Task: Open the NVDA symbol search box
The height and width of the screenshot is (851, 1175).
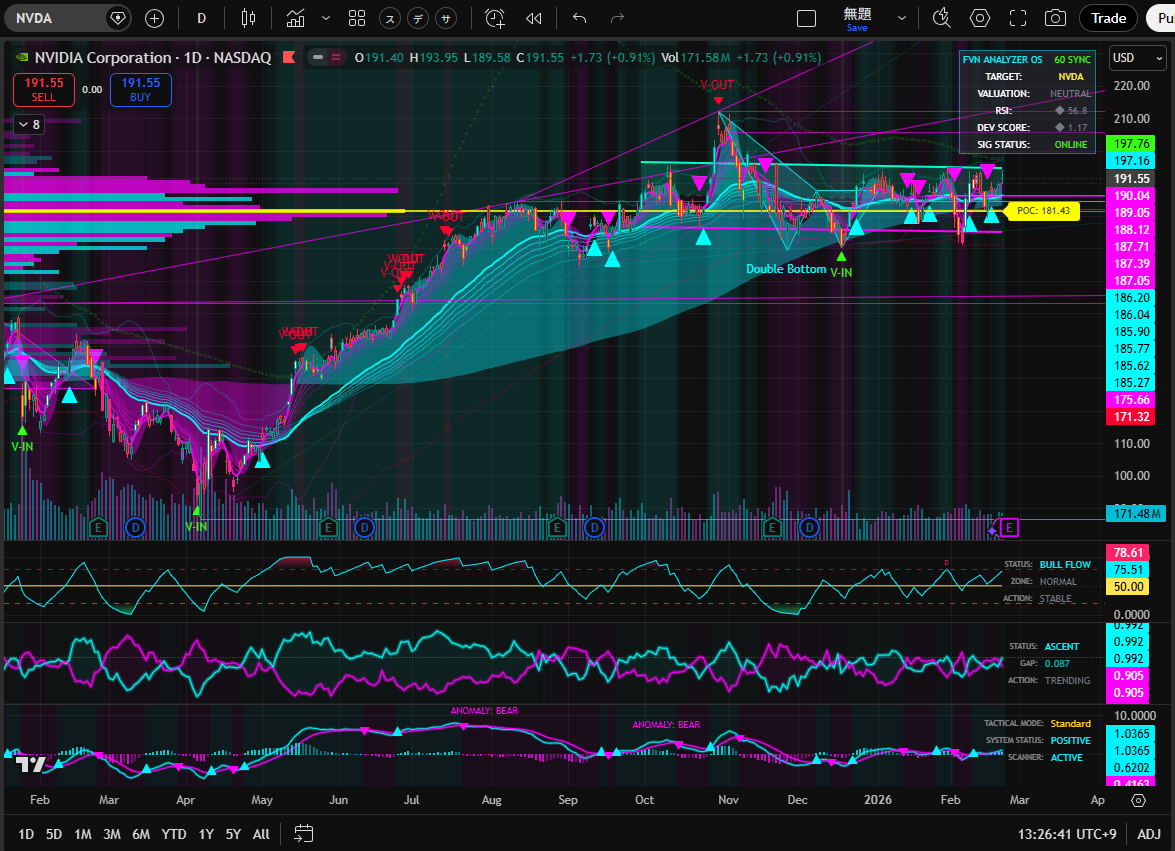Action: (56, 18)
